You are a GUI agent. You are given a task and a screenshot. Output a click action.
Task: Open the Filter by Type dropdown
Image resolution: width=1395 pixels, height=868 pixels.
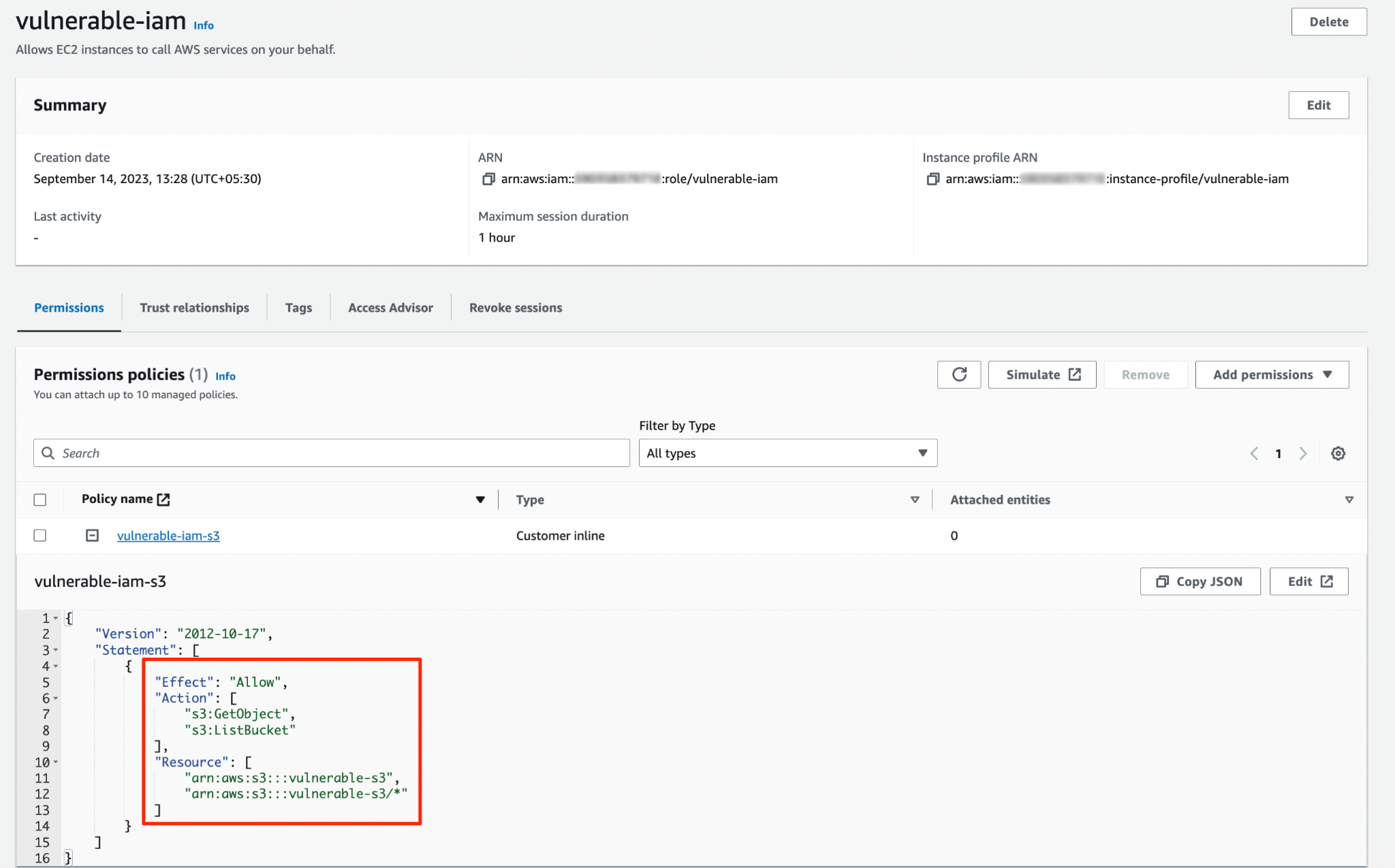pyautogui.click(x=787, y=453)
